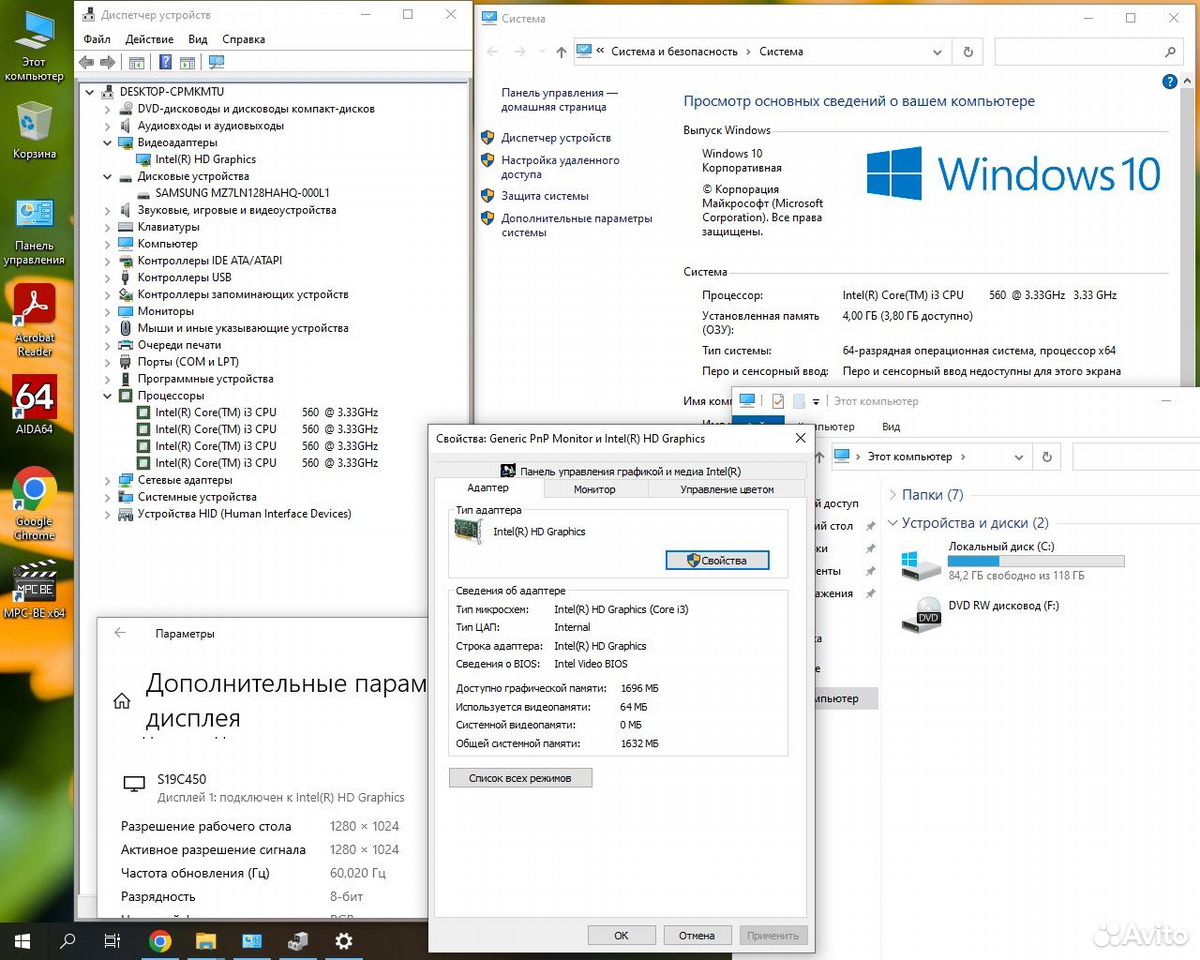
Task: Go to Панель управления домашняя страница link
Action: click(x=559, y=100)
